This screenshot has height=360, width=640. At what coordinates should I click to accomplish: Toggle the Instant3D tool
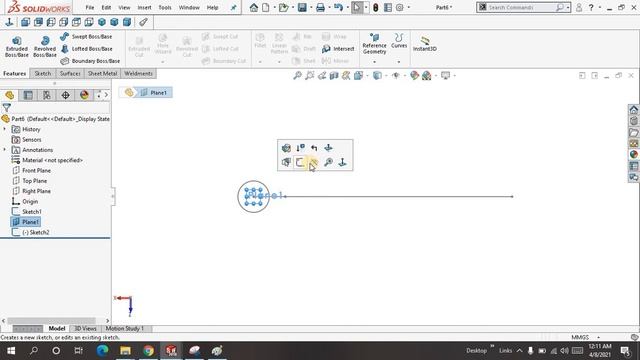click(424, 44)
